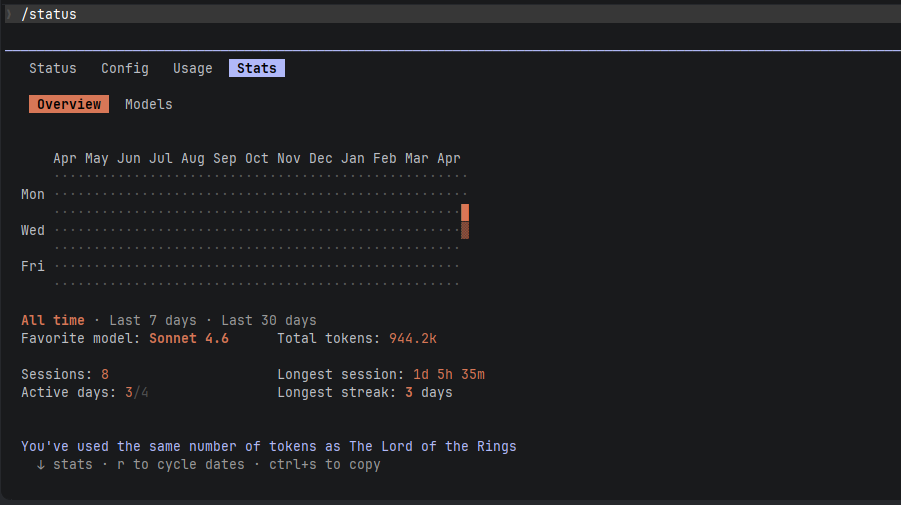Choose the Last 7 days range
The image size is (901, 505).
click(x=153, y=320)
